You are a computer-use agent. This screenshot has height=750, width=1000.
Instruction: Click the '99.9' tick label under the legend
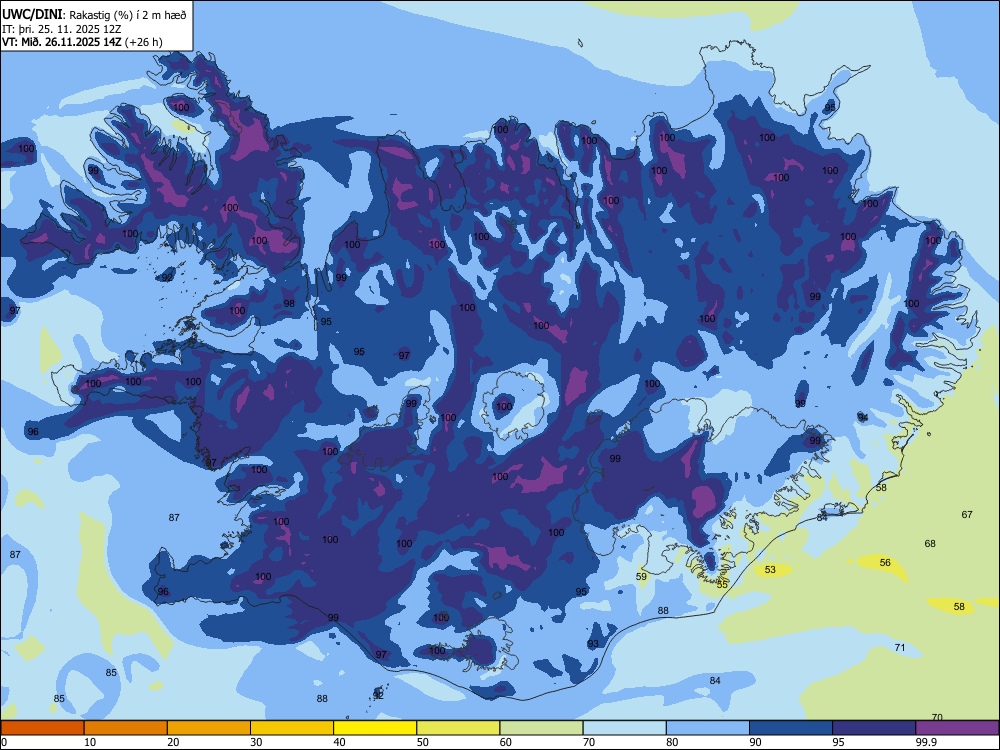[x=925, y=742]
